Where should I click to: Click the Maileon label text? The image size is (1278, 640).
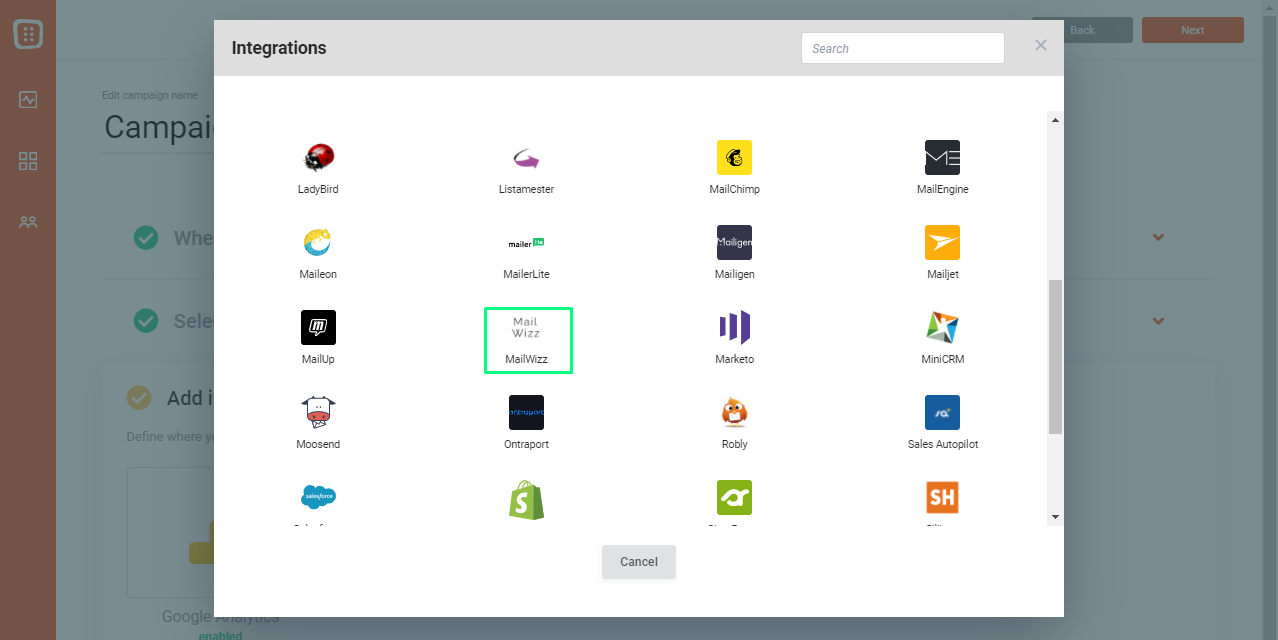pos(318,274)
